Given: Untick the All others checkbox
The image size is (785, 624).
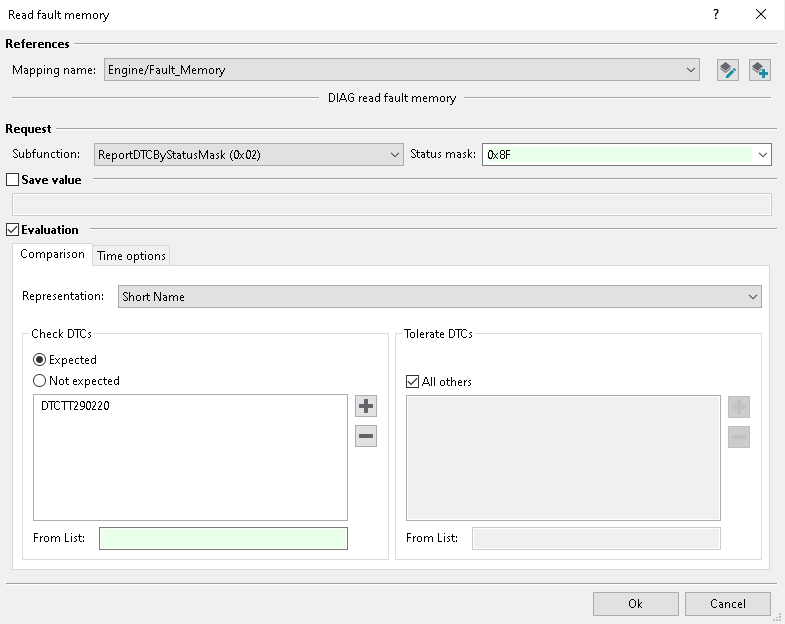Looking at the screenshot, I should tap(412, 382).
